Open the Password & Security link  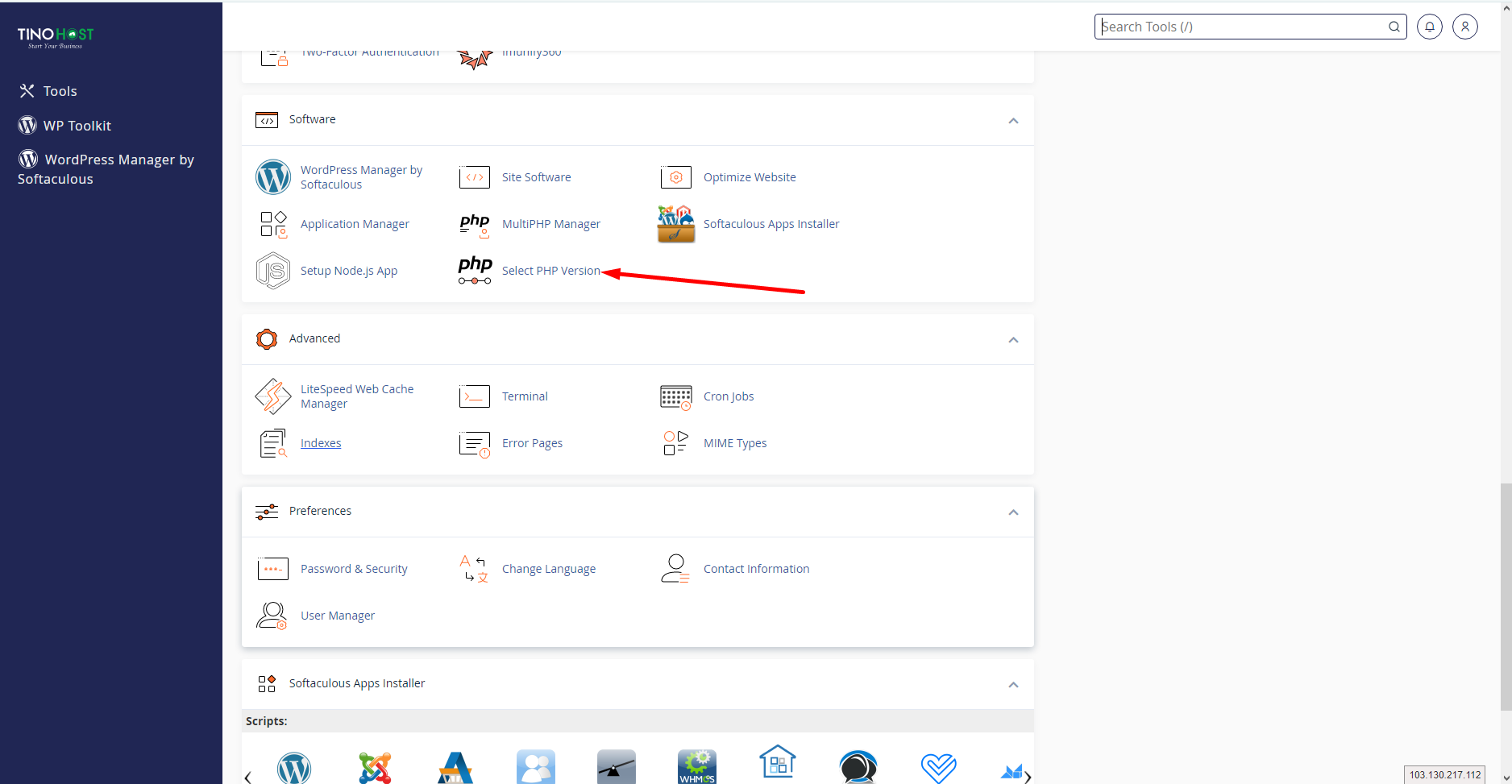pos(354,569)
